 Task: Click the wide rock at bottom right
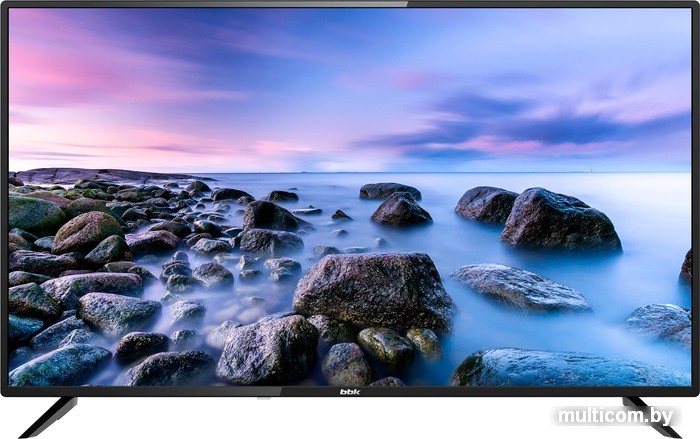click(x=570, y=368)
